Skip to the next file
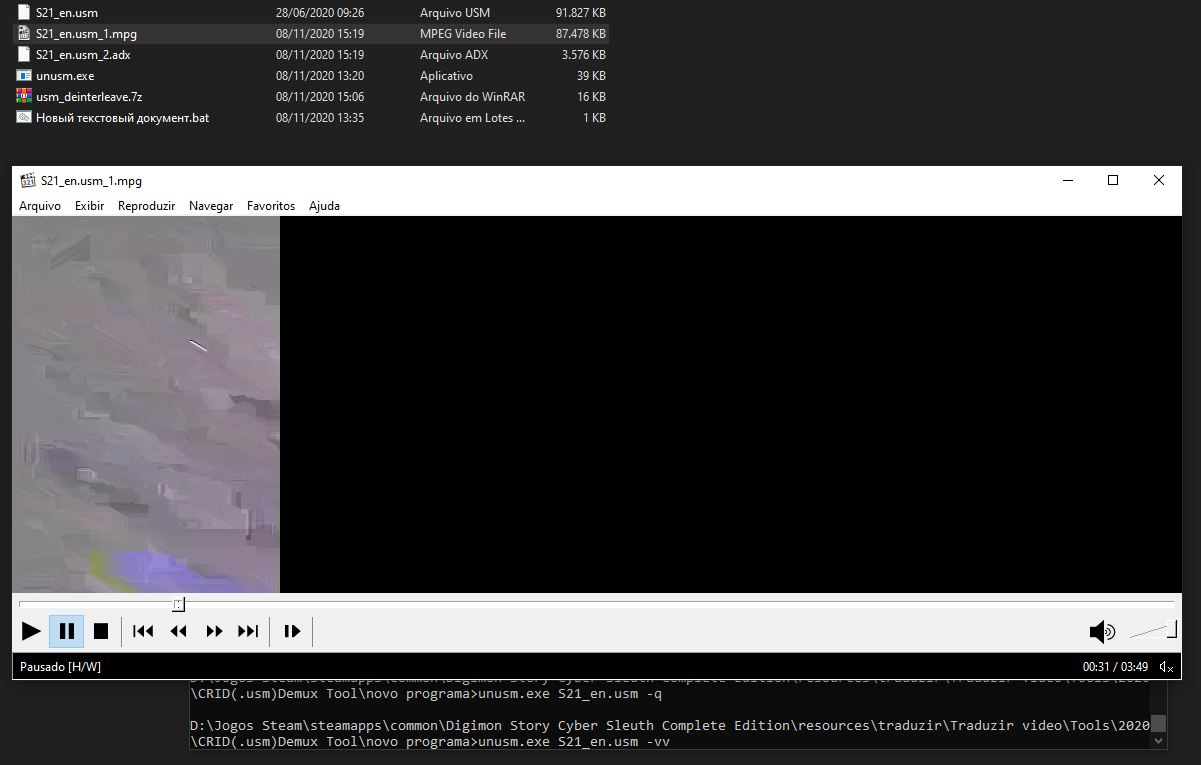1201x765 pixels. [248, 631]
